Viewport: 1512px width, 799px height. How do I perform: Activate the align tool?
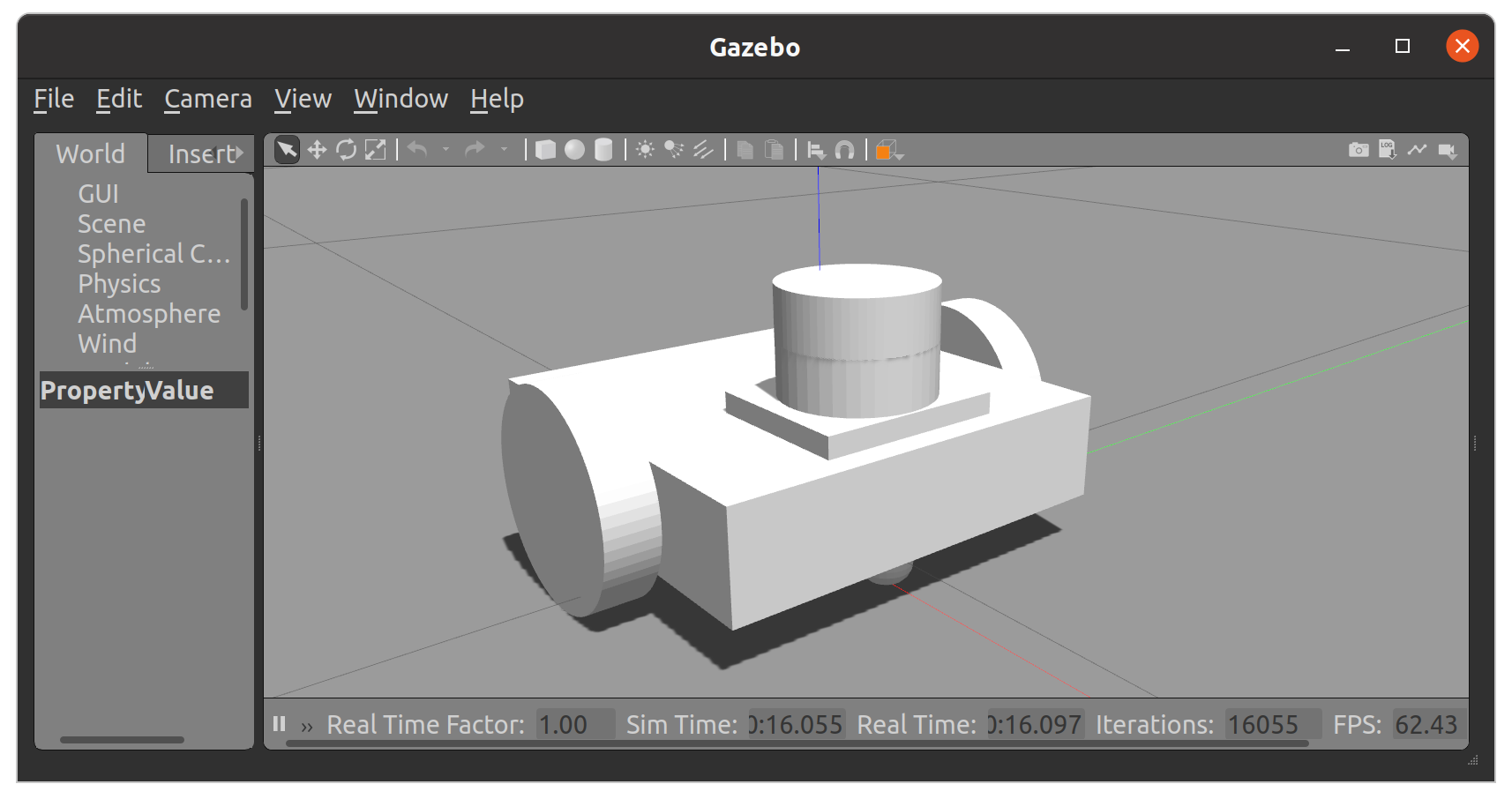816,151
